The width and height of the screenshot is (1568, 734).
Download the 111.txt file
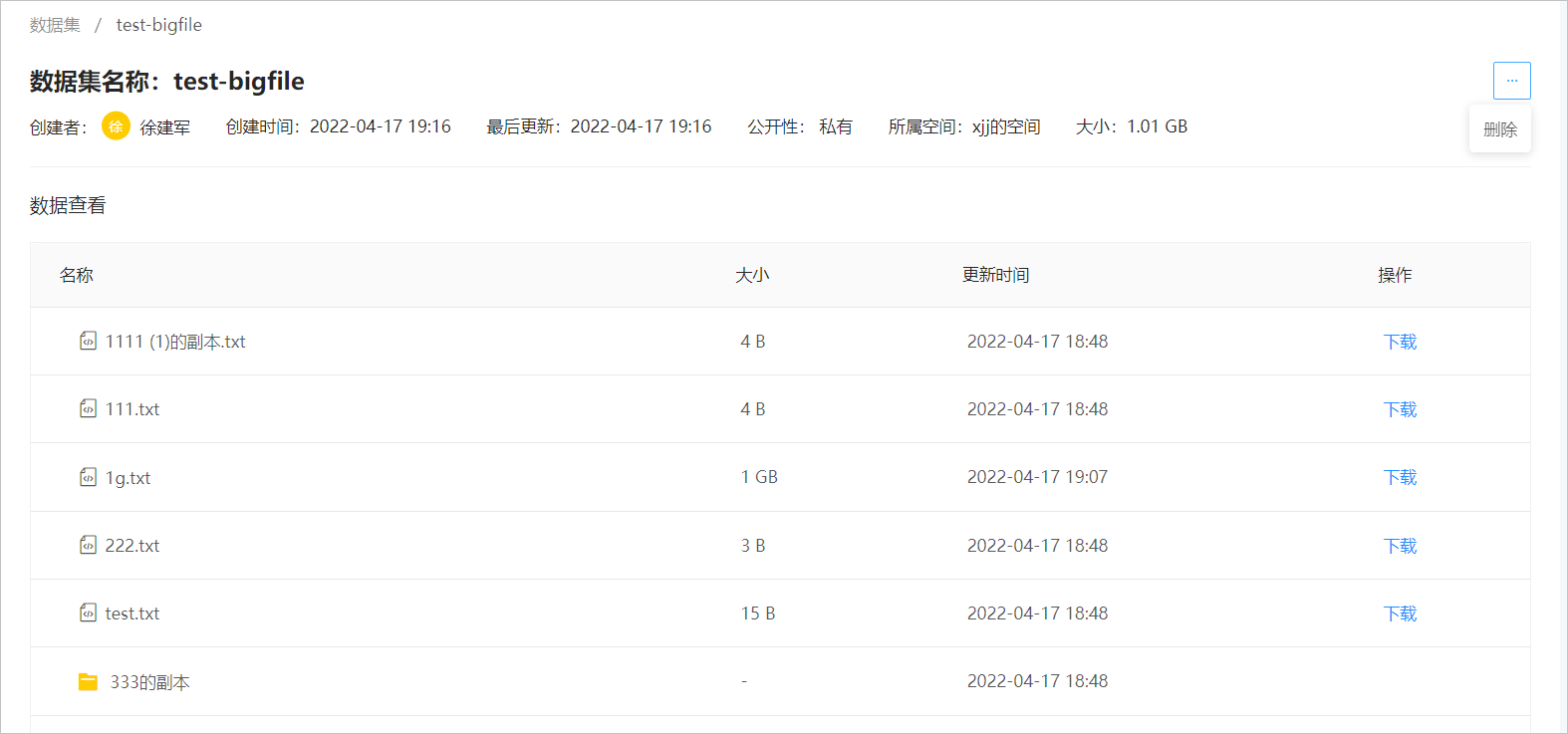point(1400,409)
